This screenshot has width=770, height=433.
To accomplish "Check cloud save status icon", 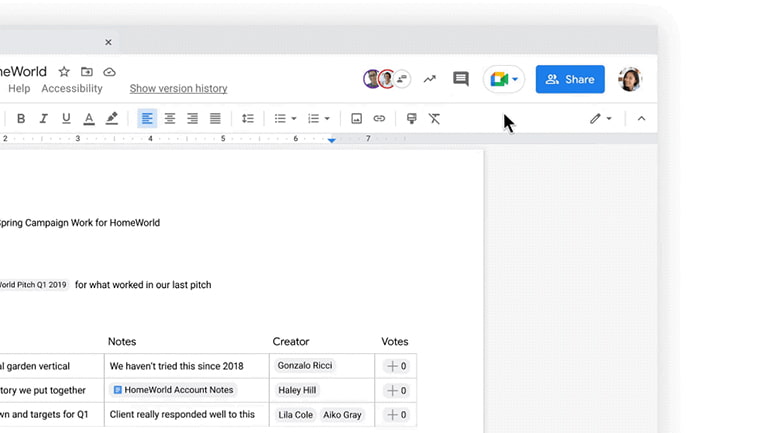I will click(110, 72).
